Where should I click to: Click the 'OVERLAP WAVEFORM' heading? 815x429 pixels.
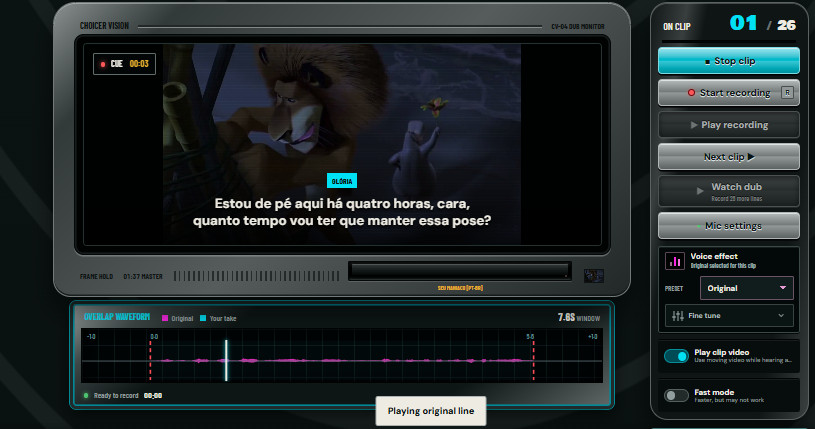click(116, 317)
